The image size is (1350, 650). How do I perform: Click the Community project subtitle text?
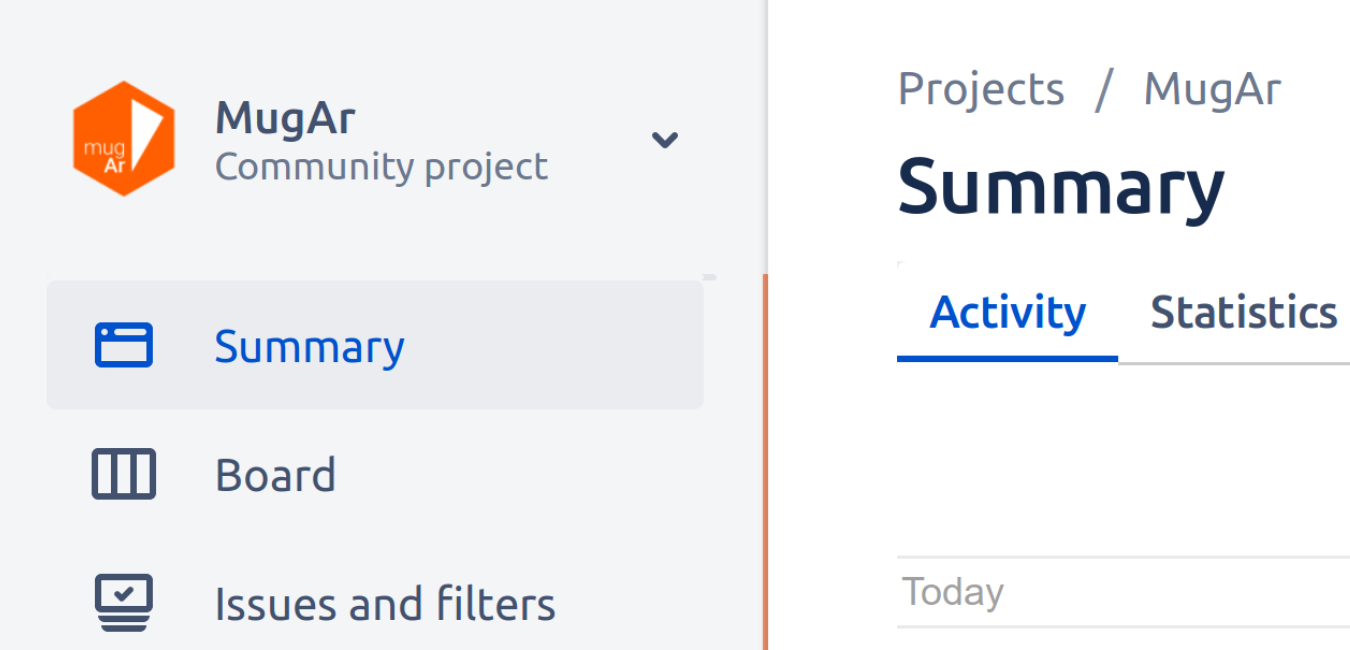point(381,166)
